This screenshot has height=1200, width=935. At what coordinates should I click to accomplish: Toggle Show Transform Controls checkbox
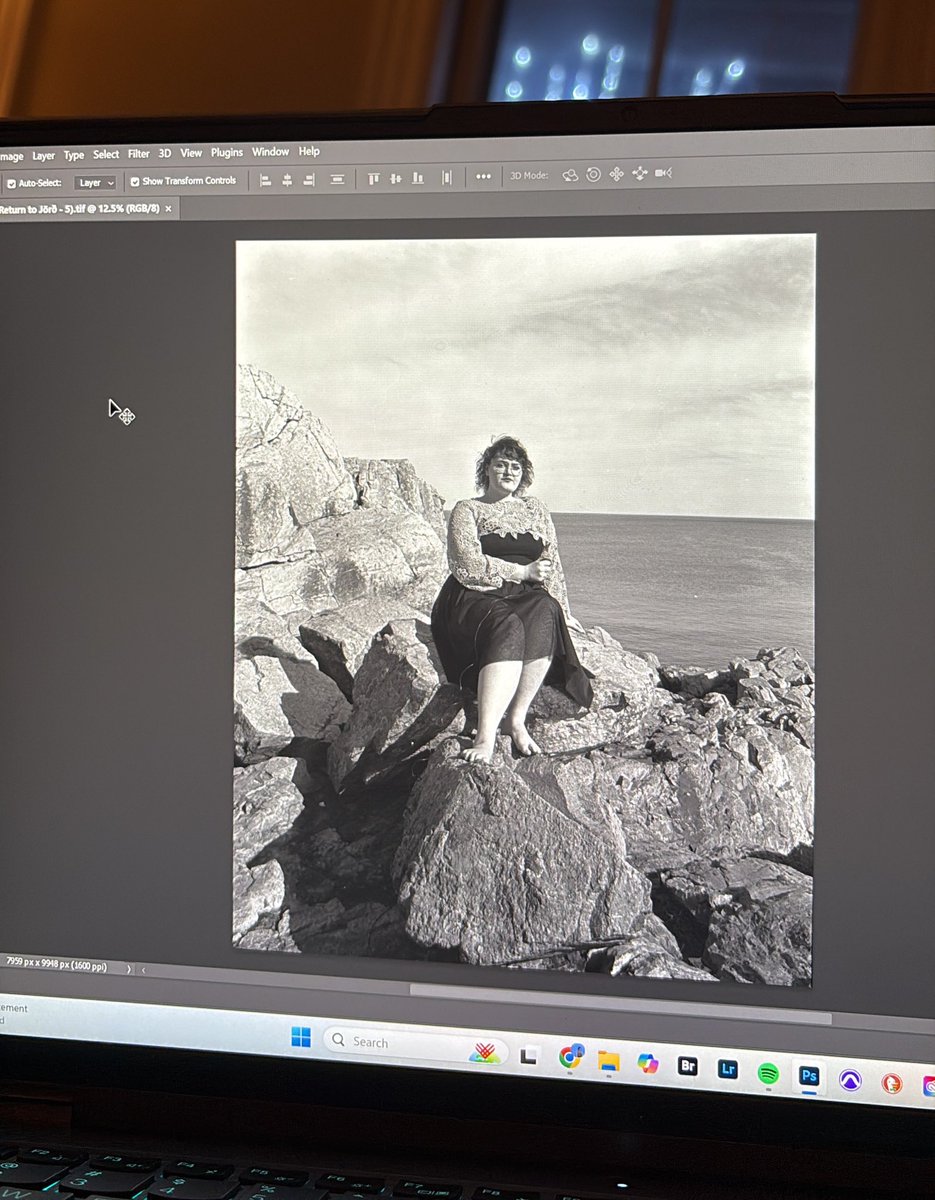135,182
